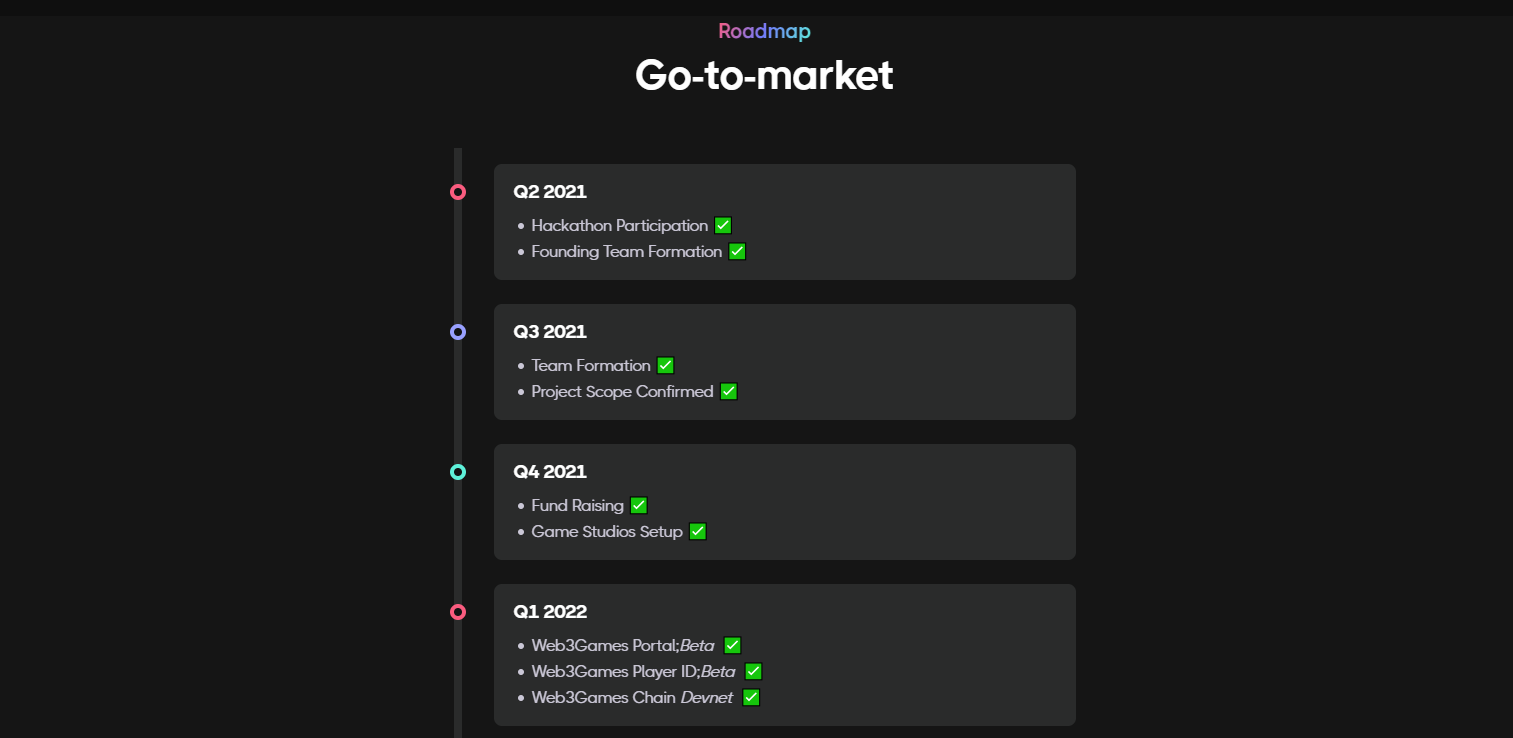Click the Q1 2022 timeline marker circle
1513x738 pixels.
tap(458, 612)
